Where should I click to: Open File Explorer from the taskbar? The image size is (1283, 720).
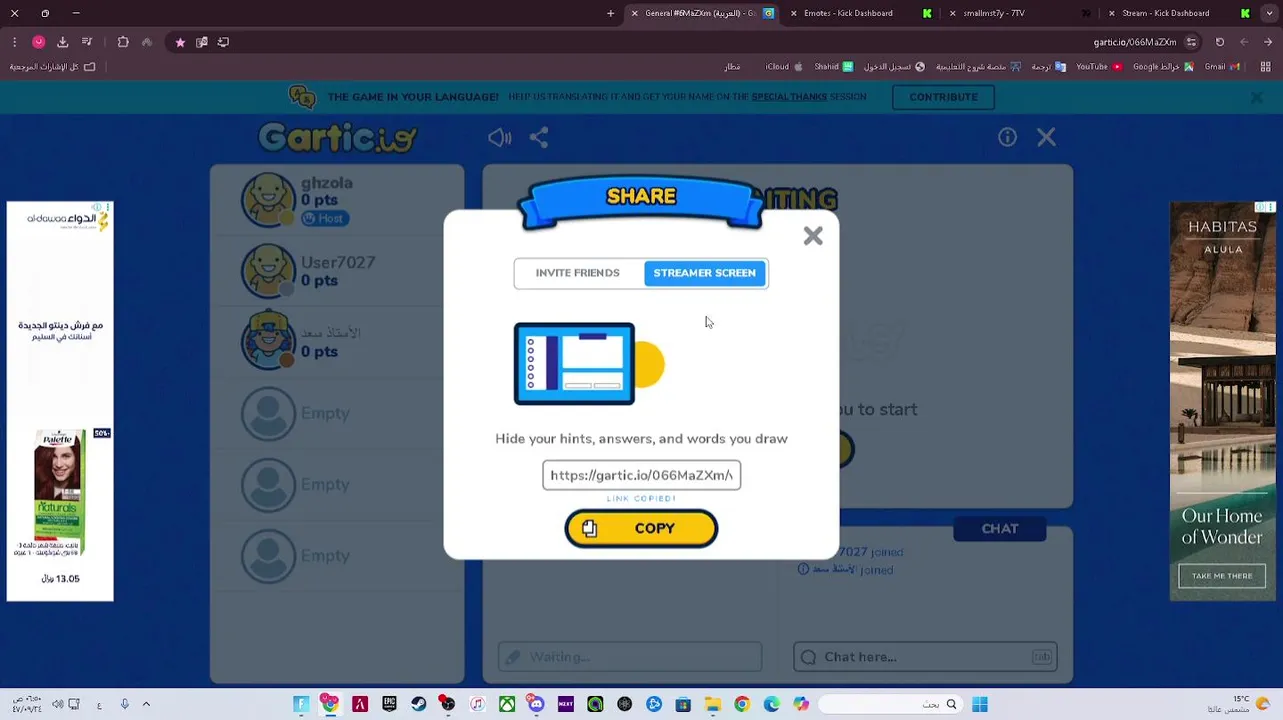(x=712, y=704)
